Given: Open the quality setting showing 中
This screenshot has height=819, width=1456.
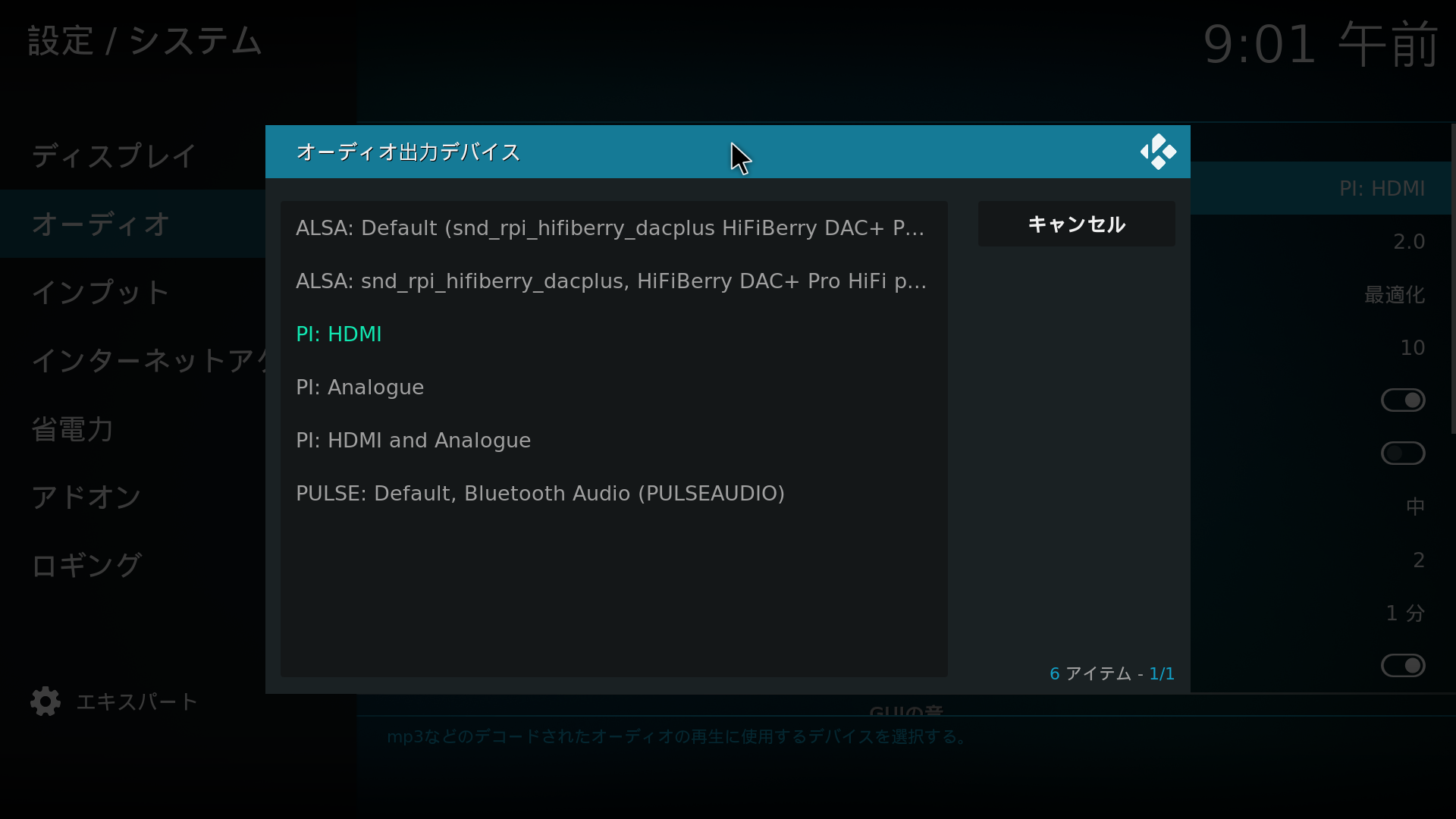Looking at the screenshot, I should 1415,506.
